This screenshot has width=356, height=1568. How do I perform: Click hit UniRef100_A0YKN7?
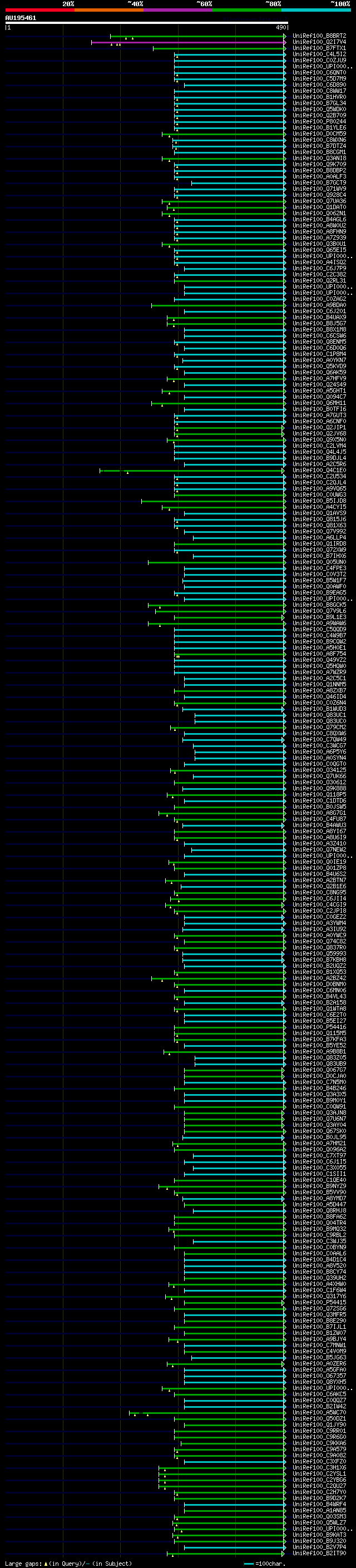[x=319, y=360]
